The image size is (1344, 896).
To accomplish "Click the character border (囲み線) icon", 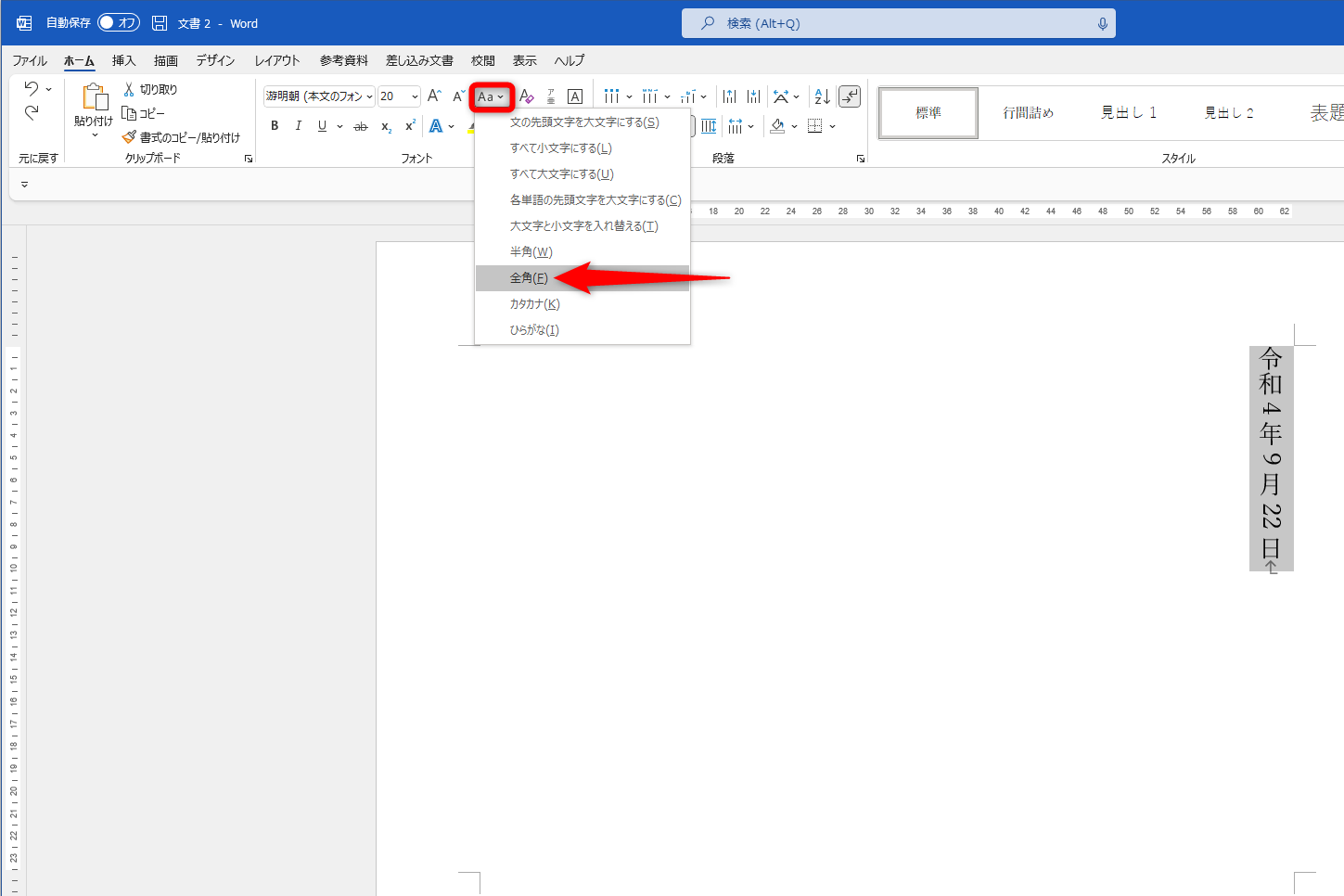I will tap(574, 96).
